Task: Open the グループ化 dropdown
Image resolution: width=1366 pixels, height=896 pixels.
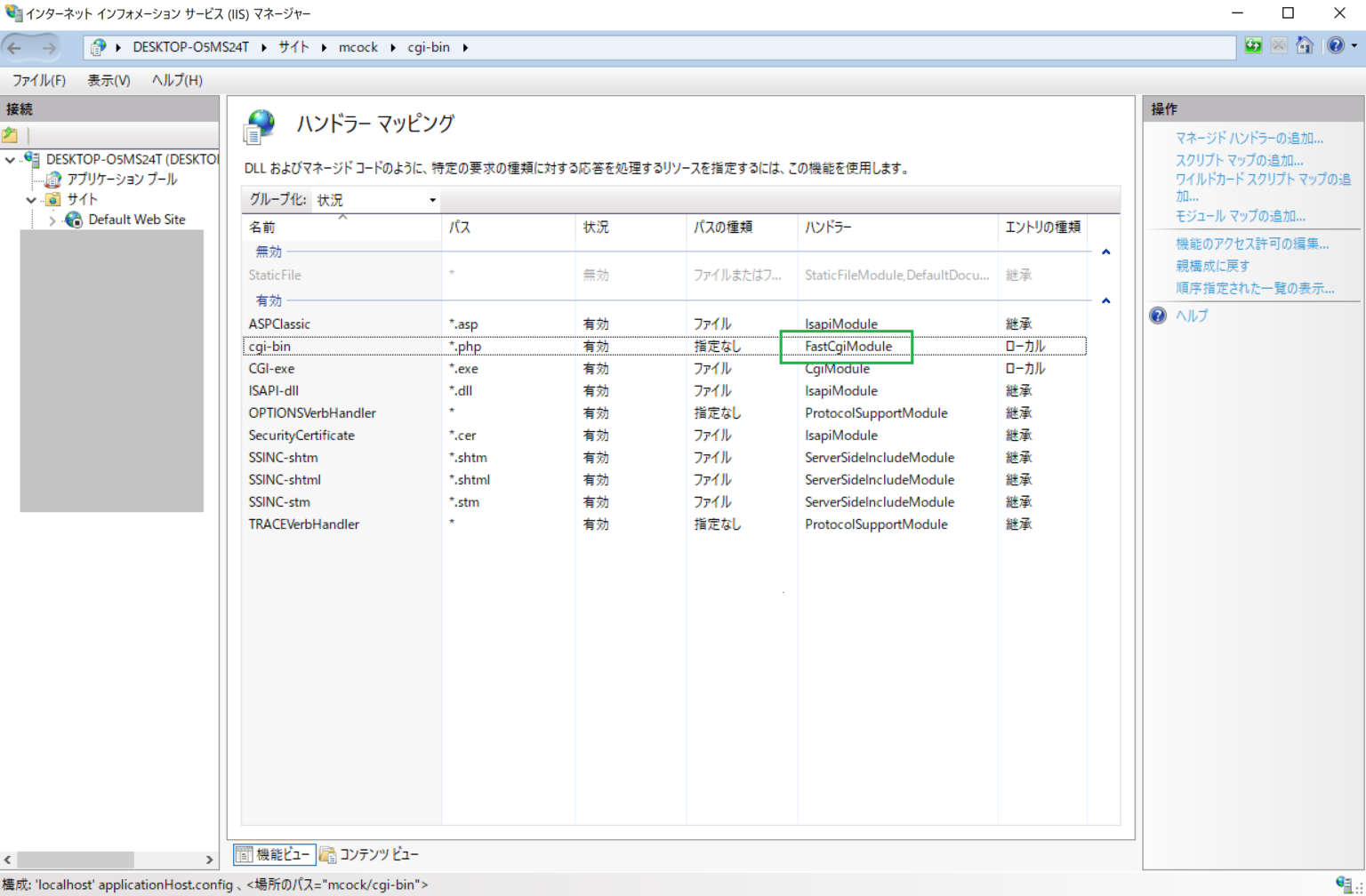Action: [377, 200]
